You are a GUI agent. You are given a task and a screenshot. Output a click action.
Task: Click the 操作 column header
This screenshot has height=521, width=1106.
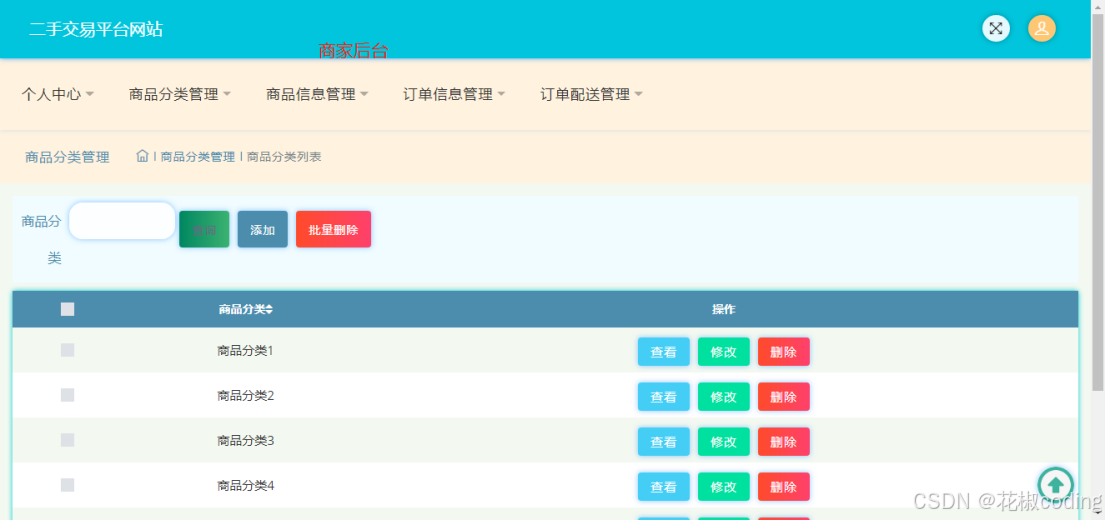[x=724, y=309]
